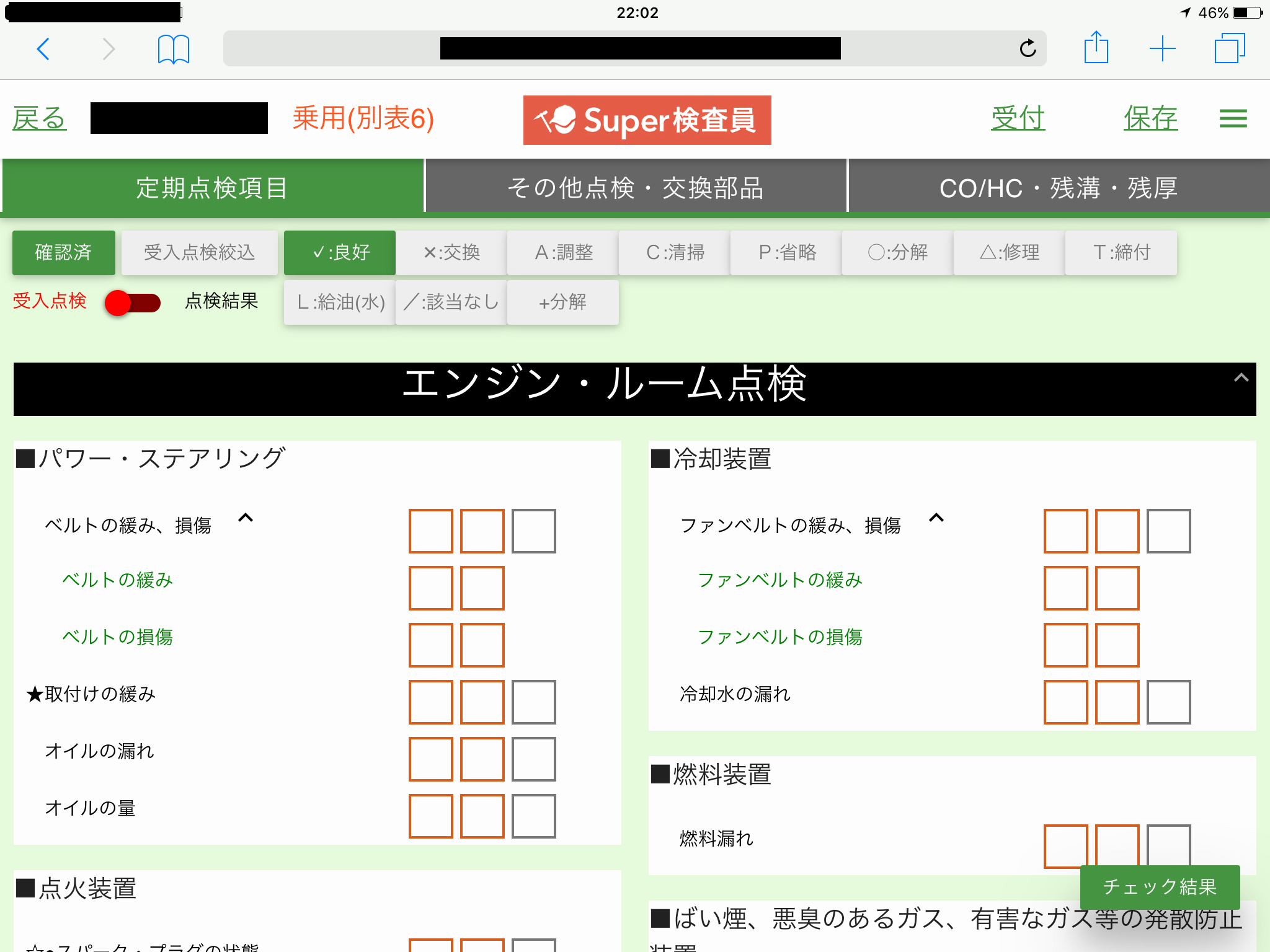Open the hamburger menu icon
Viewport: 1270px width, 952px height.
[x=1233, y=118]
